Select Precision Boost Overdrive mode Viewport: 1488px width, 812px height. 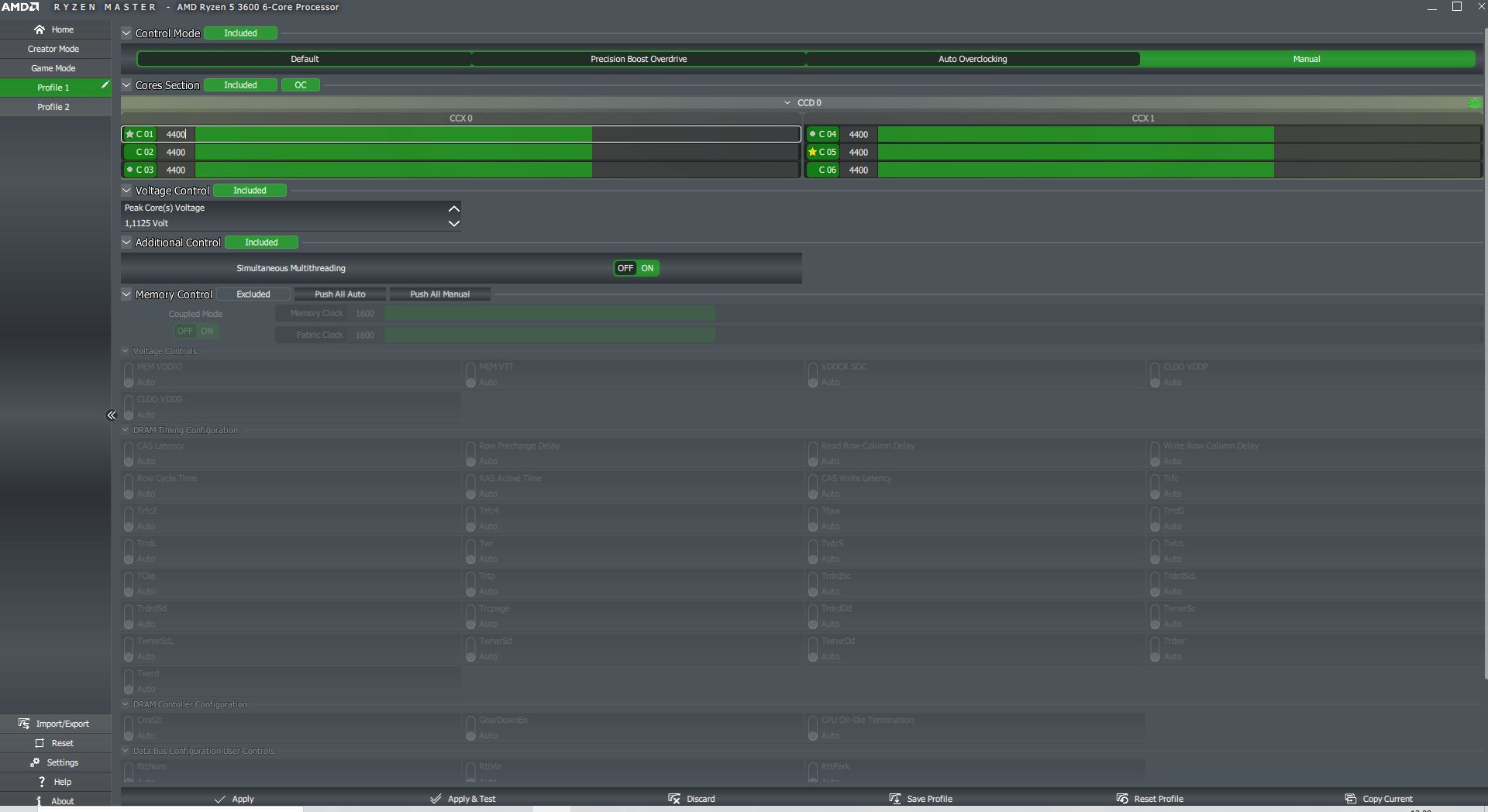point(639,59)
